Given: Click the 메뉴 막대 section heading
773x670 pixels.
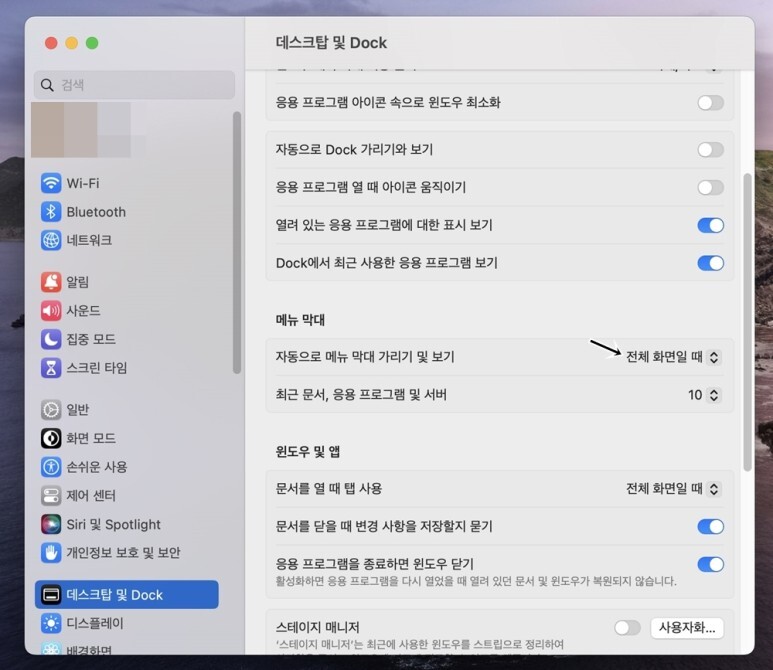Looking at the screenshot, I should coord(300,320).
